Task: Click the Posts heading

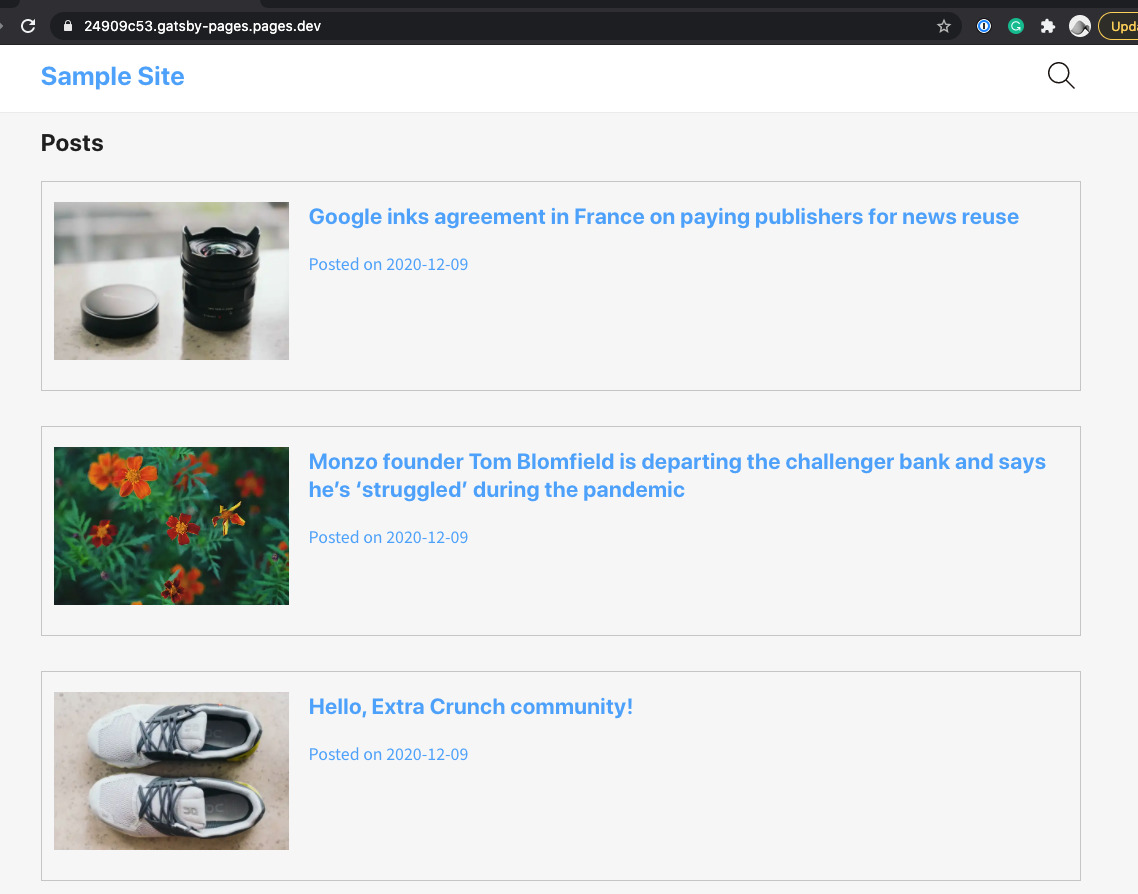Action: pyautogui.click(x=71, y=143)
